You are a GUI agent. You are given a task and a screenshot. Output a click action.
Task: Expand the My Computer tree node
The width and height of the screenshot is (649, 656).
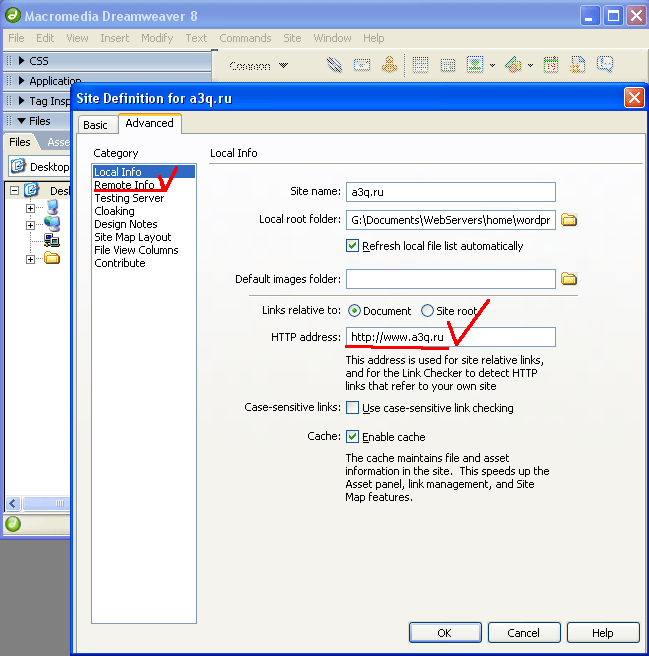[x=30, y=208]
